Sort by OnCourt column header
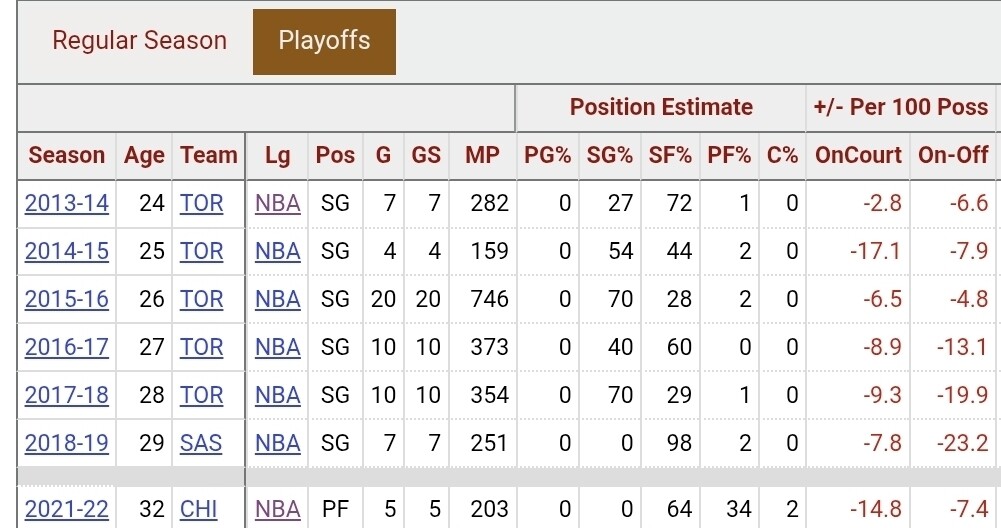This screenshot has height=528, width=1001. point(858,155)
